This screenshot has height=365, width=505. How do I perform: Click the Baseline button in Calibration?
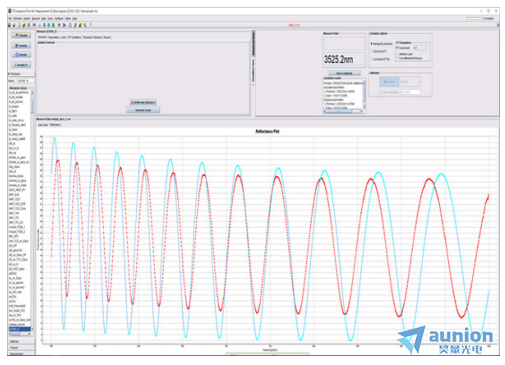[389, 82]
